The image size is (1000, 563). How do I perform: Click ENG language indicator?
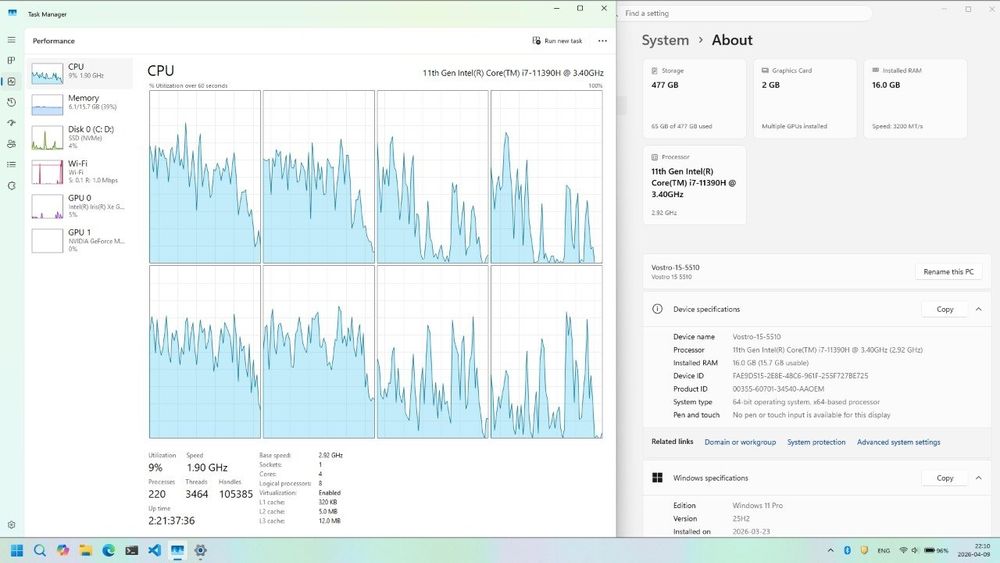[883, 550]
